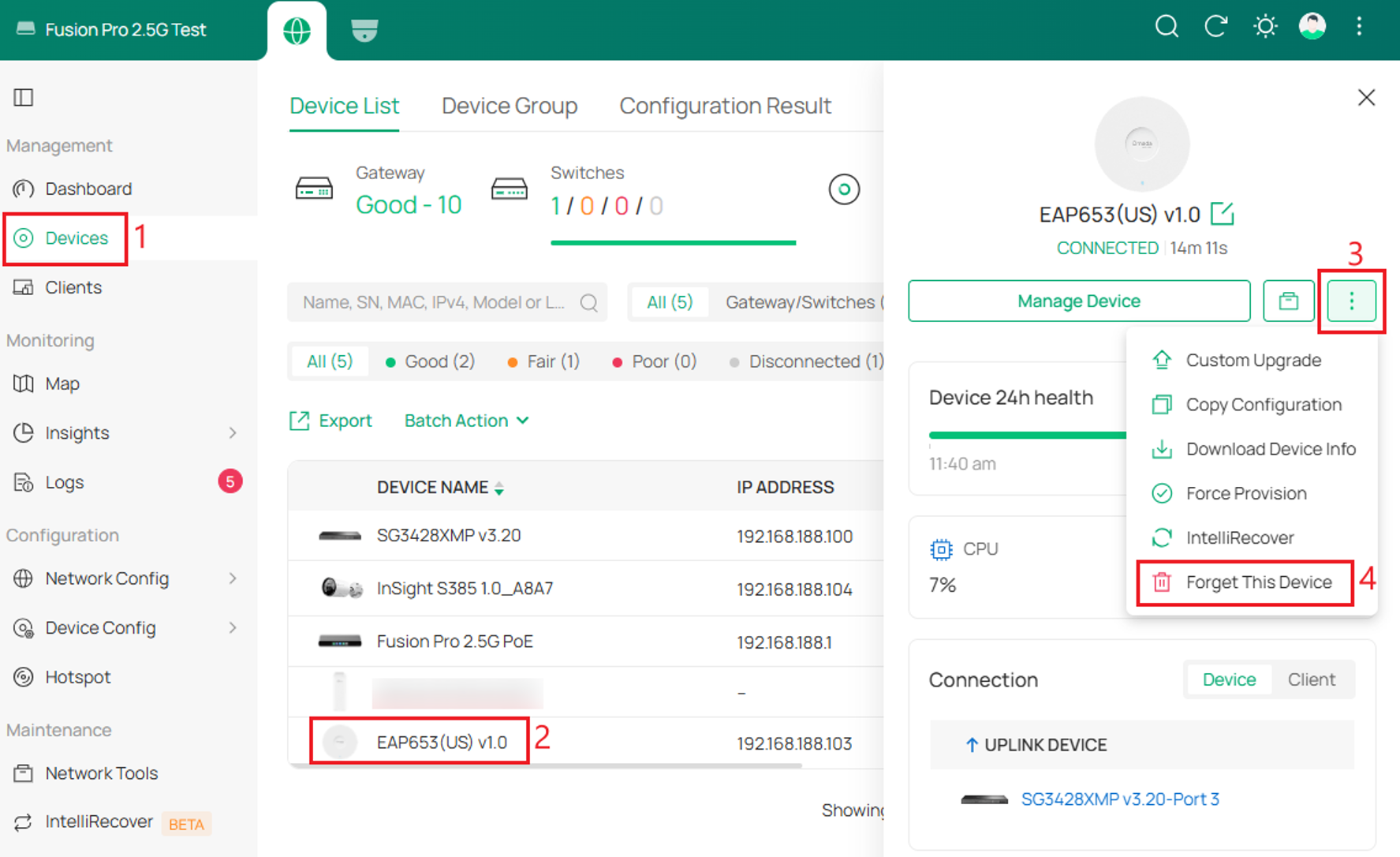1400x857 pixels.
Task: Edit the EAP653(US) v1.0 device name
Action: pos(1222,214)
